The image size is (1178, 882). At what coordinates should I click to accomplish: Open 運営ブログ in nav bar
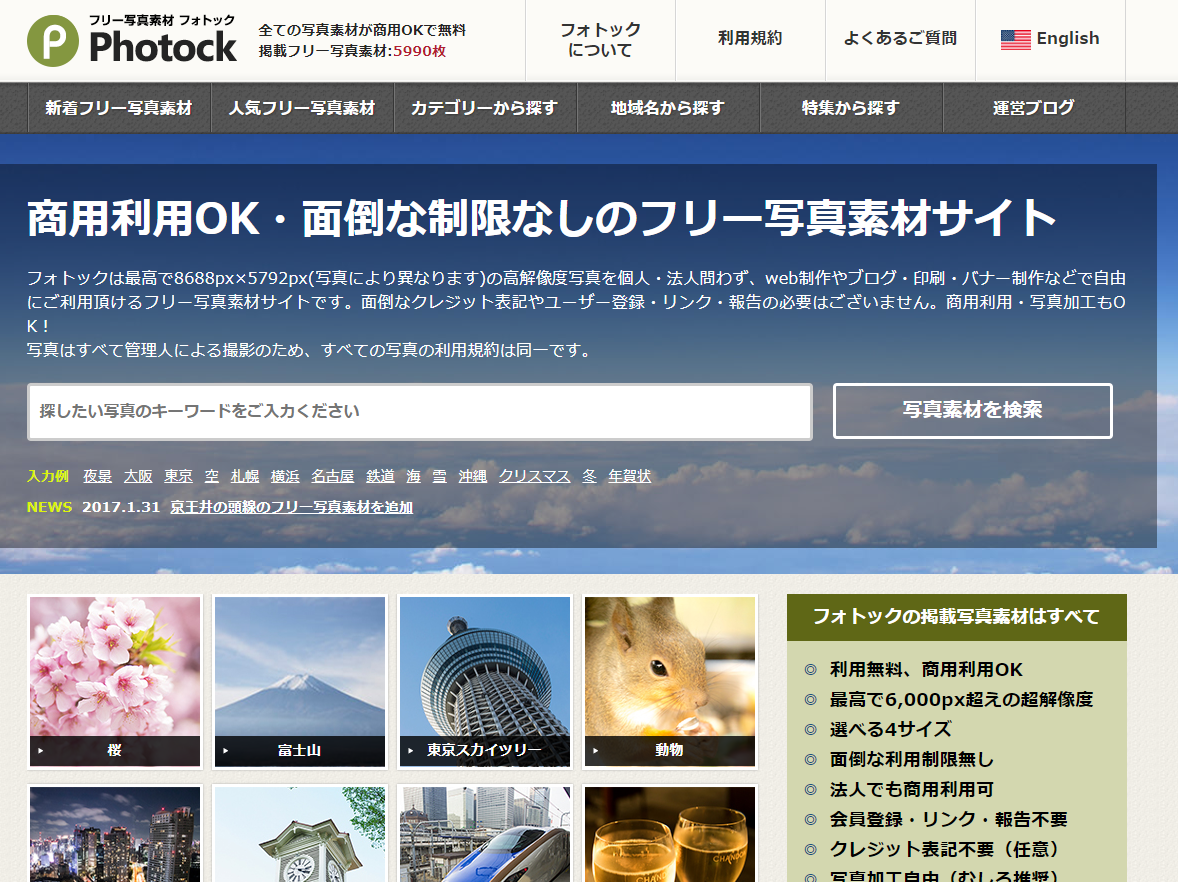point(1034,108)
